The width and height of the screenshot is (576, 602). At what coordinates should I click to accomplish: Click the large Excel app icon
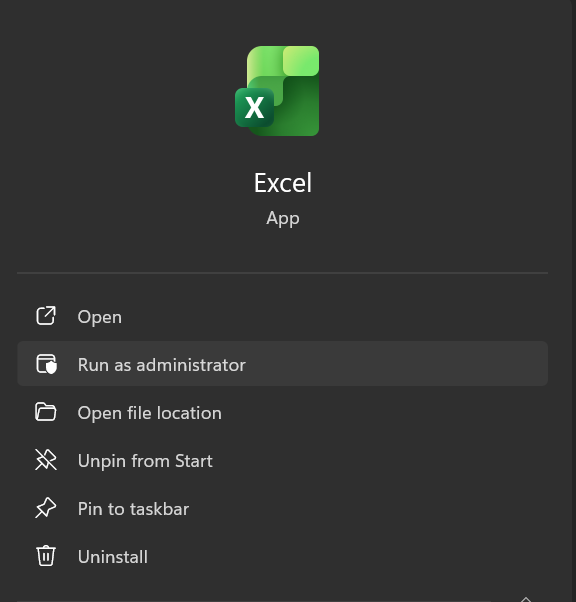pyautogui.click(x=277, y=91)
